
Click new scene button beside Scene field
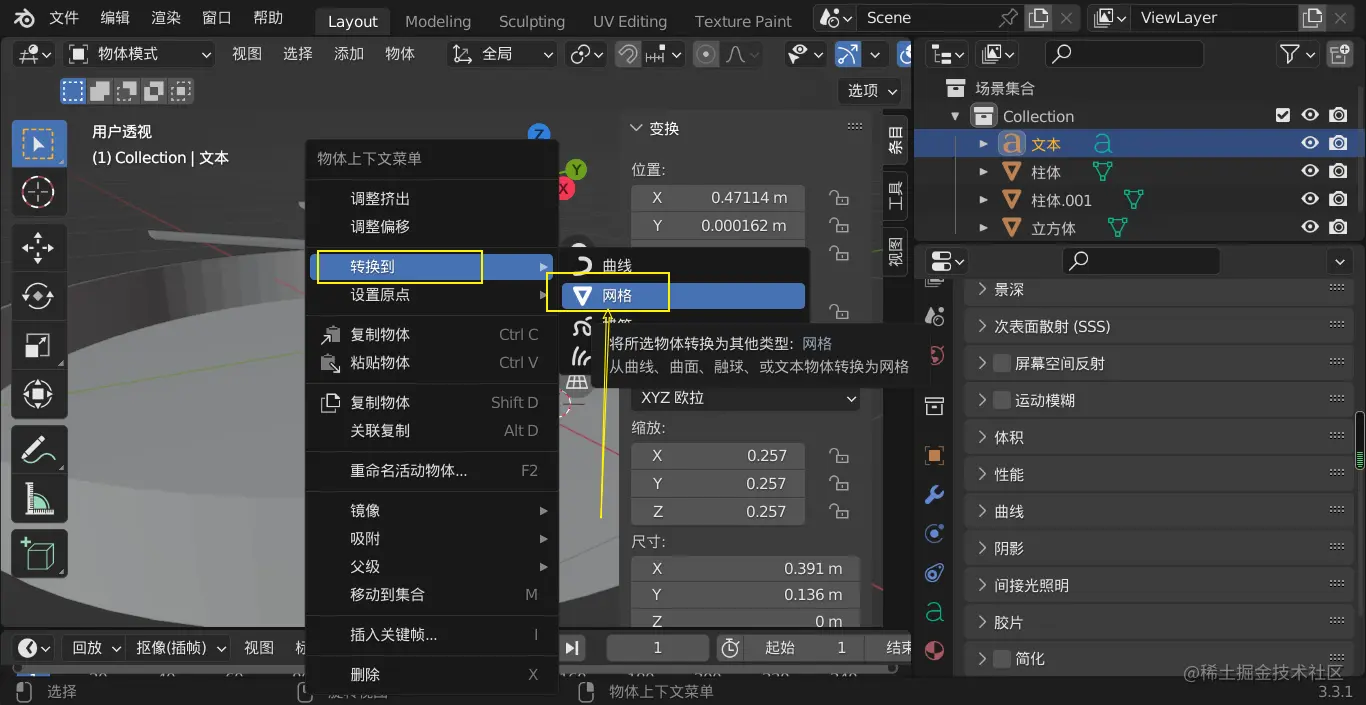pos(1039,18)
